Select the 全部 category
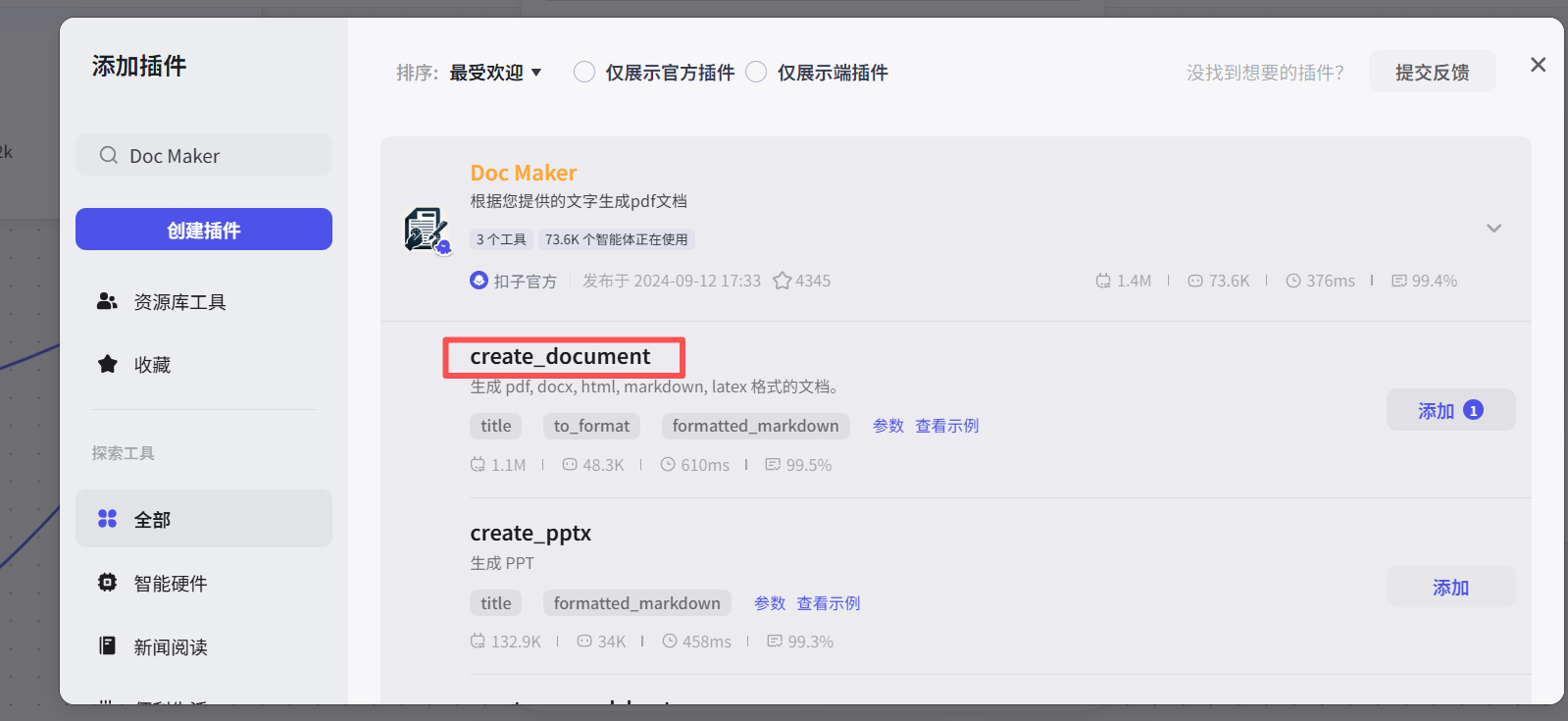1568x721 pixels. click(204, 519)
